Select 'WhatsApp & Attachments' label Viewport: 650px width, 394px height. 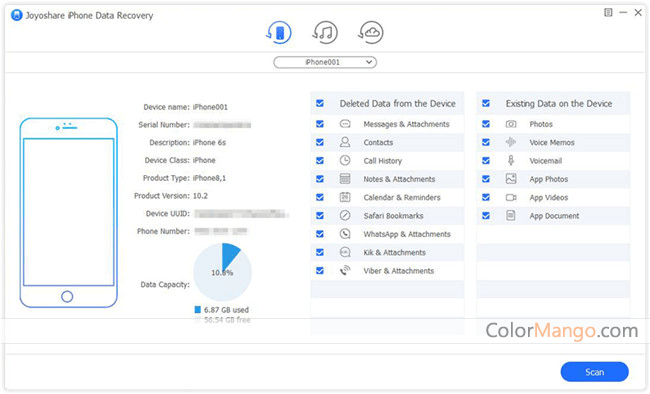pyautogui.click(x=407, y=234)
